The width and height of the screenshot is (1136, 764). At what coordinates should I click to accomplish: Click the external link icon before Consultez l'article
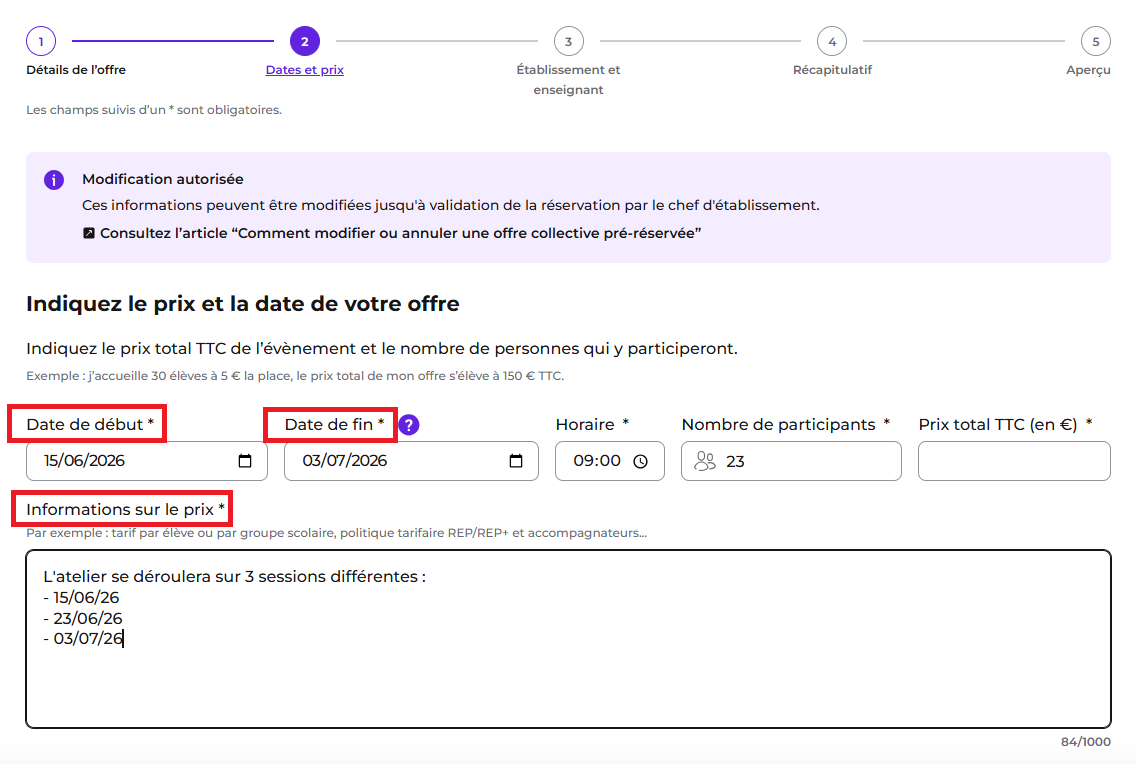click(x=88, y=233)
